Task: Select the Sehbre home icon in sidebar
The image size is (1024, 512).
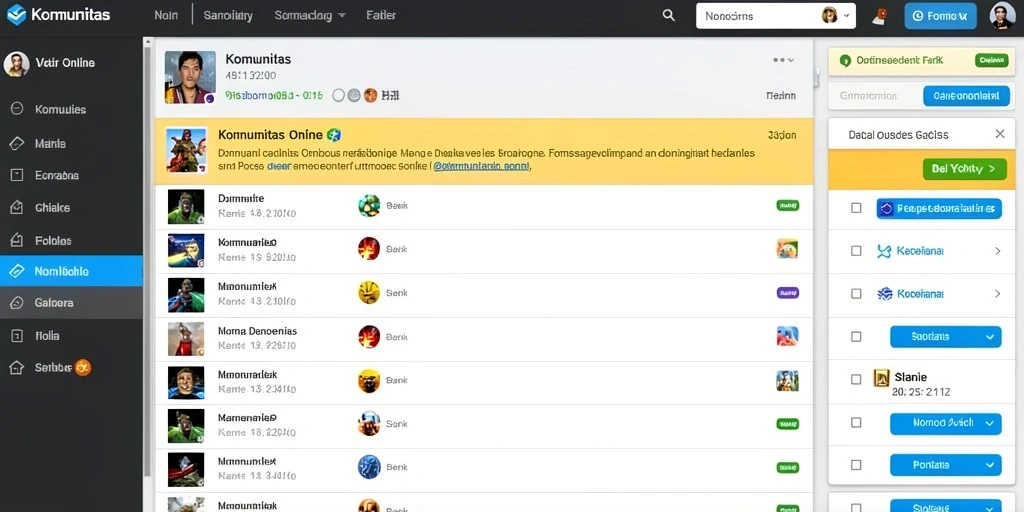Action: [x=16, y=368]
